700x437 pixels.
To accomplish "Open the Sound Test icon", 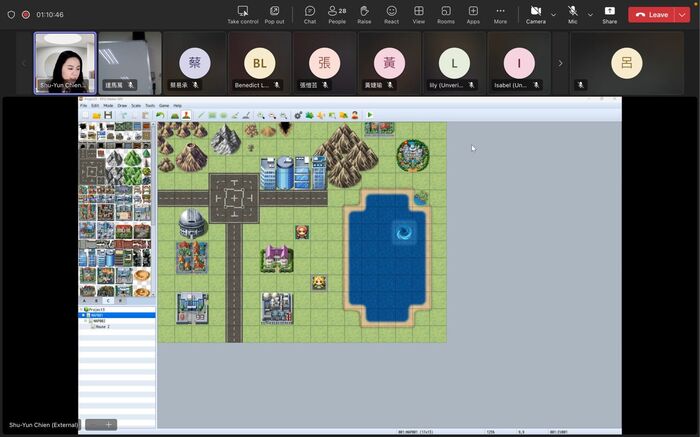I will click(321, 115).
